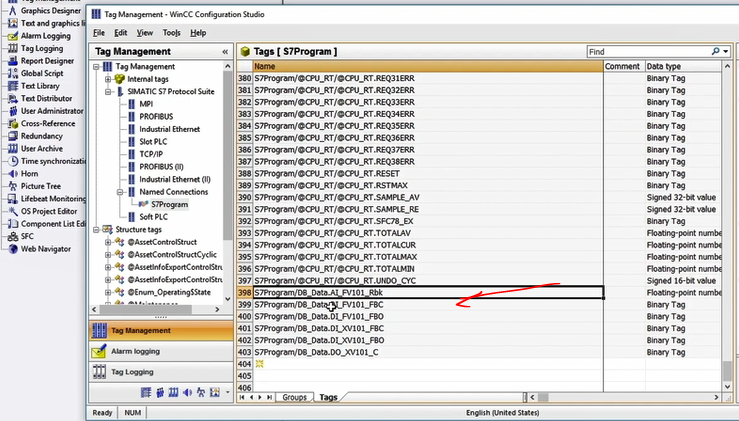Click the Picture Tree shortcut icon in navigation footer
739x421 pixels.
[x=201, y=392]
